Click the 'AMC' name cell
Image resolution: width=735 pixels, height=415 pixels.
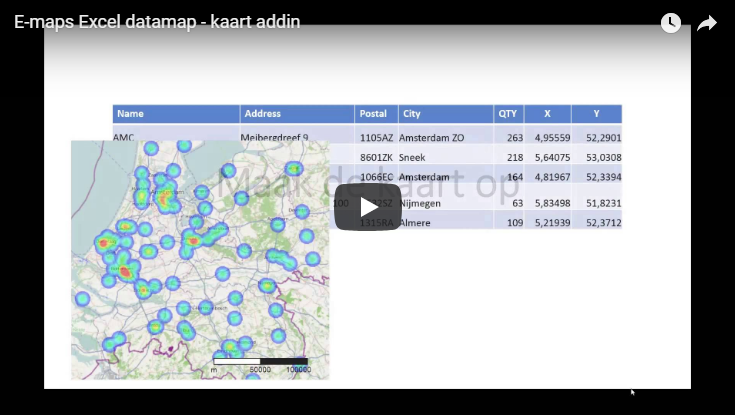coord(124,137)
